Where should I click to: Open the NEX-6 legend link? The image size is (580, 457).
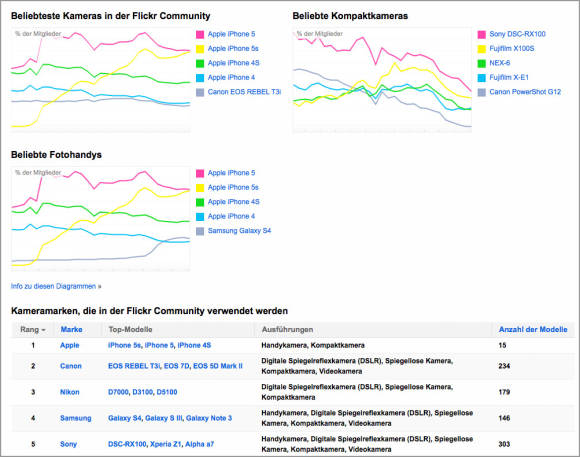500,63
